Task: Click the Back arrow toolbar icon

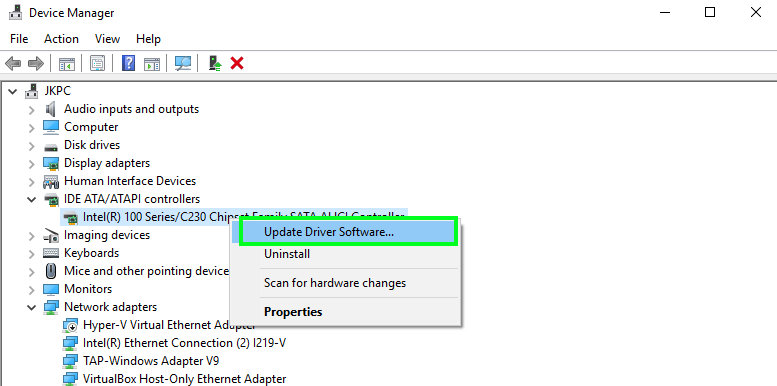Action: 13,63
